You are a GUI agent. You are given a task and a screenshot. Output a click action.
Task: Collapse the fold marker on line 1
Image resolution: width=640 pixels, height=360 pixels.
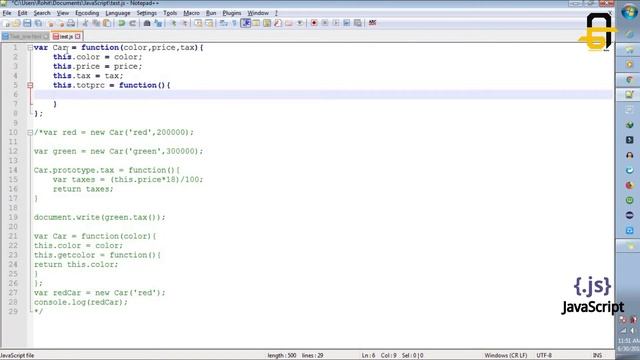30,48
